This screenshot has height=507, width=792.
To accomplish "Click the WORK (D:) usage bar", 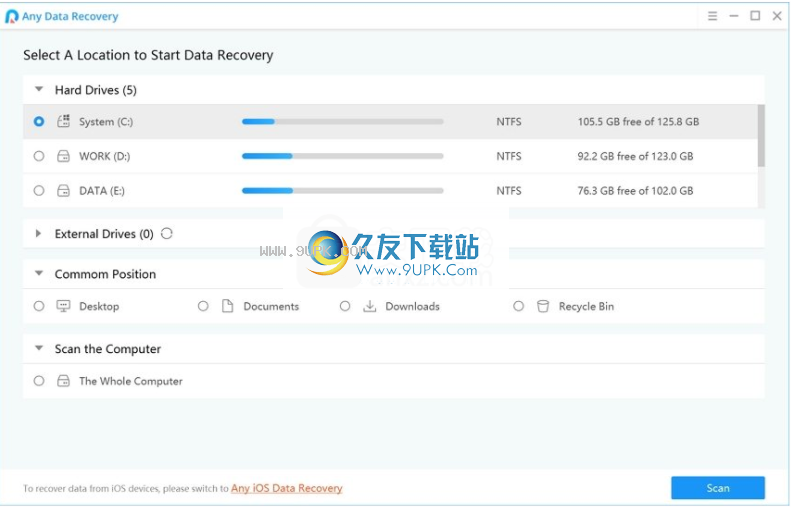I will (x=342, y=156).
